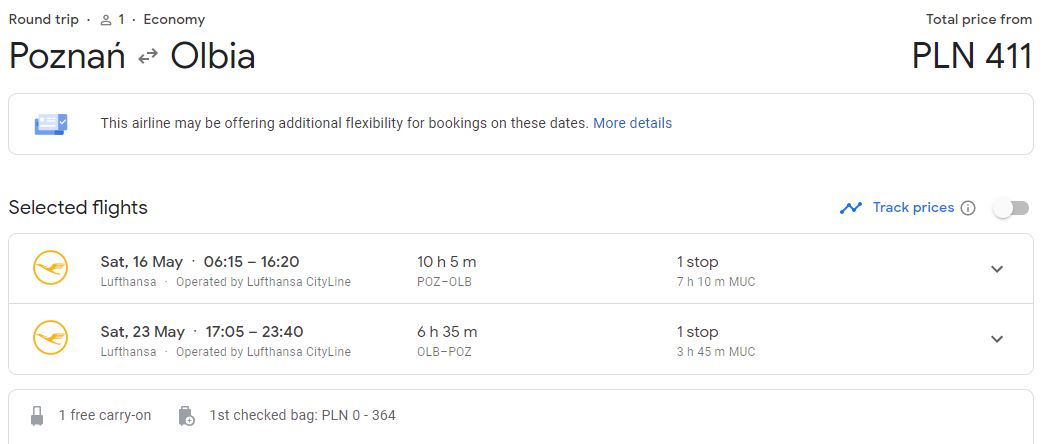The image size is (1048, 444).
Task: Click the 1st checked bag price text
Action: (302, 415)
